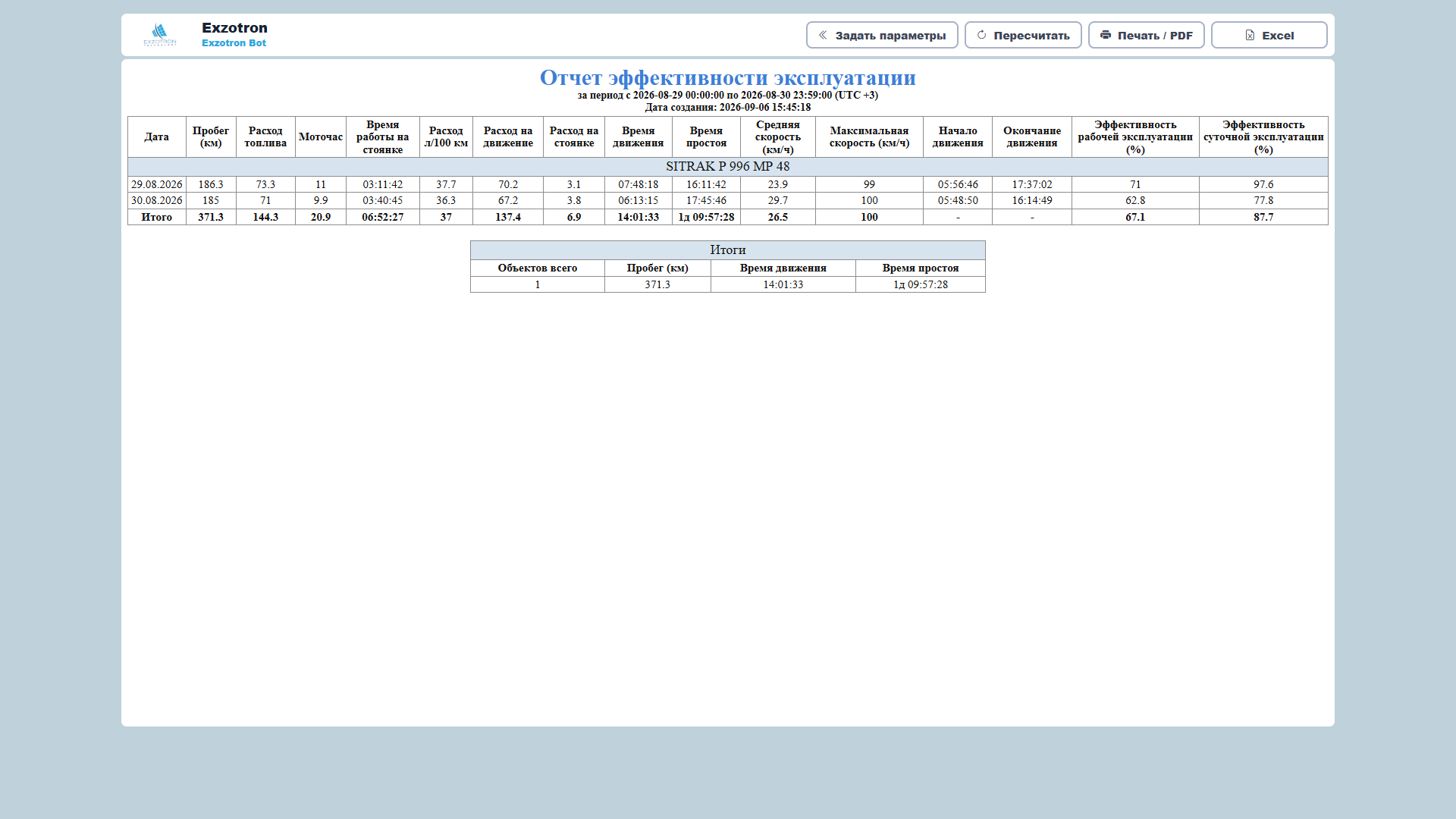The width and height of the screenshot is (1456, 819).
Task: Click the Пересчитать recalculate button
Action: [1023, 35]
